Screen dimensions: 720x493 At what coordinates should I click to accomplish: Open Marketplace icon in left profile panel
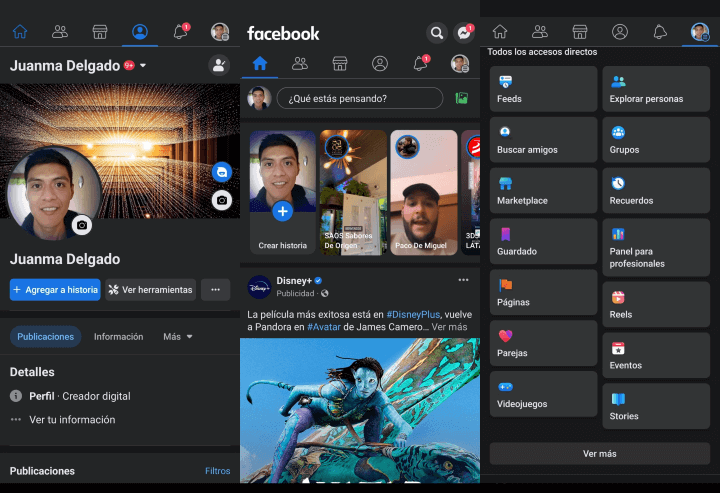tap(100, 32)
